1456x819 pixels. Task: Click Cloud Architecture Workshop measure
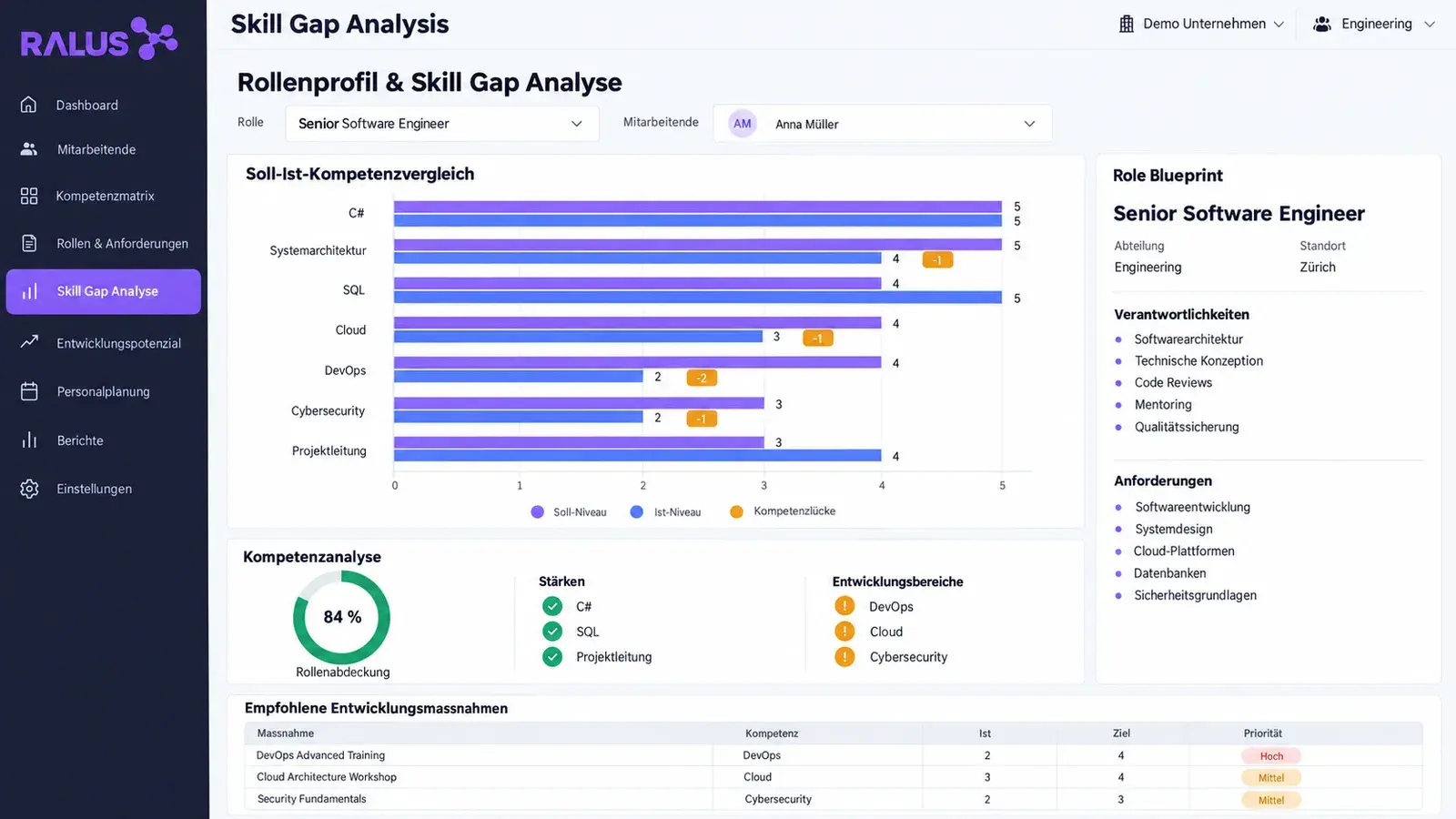click(327, 777)
